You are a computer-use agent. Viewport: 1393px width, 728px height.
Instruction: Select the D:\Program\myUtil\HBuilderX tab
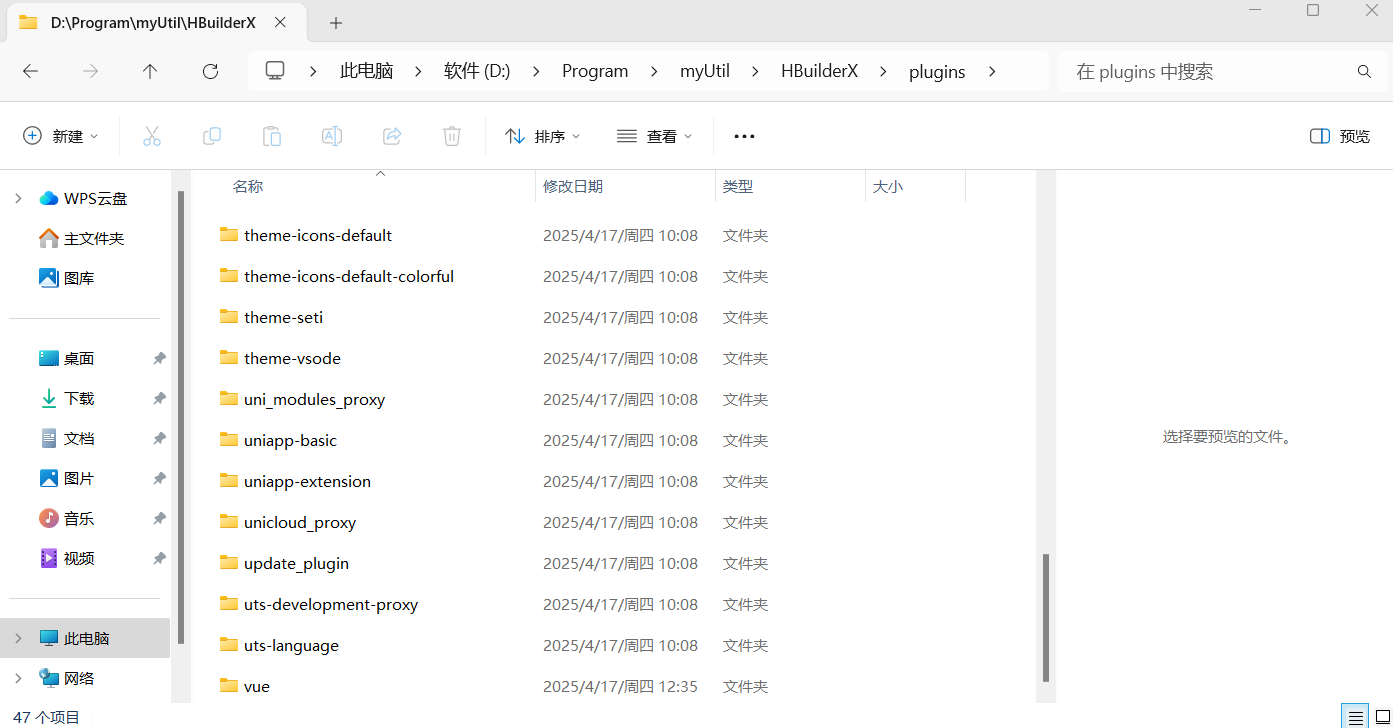(157, 22)
